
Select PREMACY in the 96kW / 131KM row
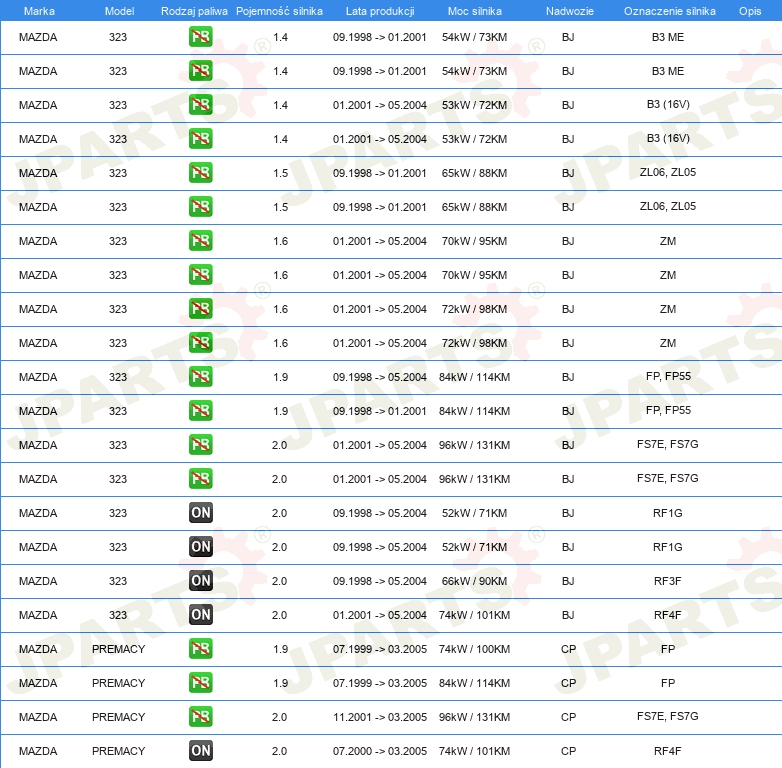119,717
